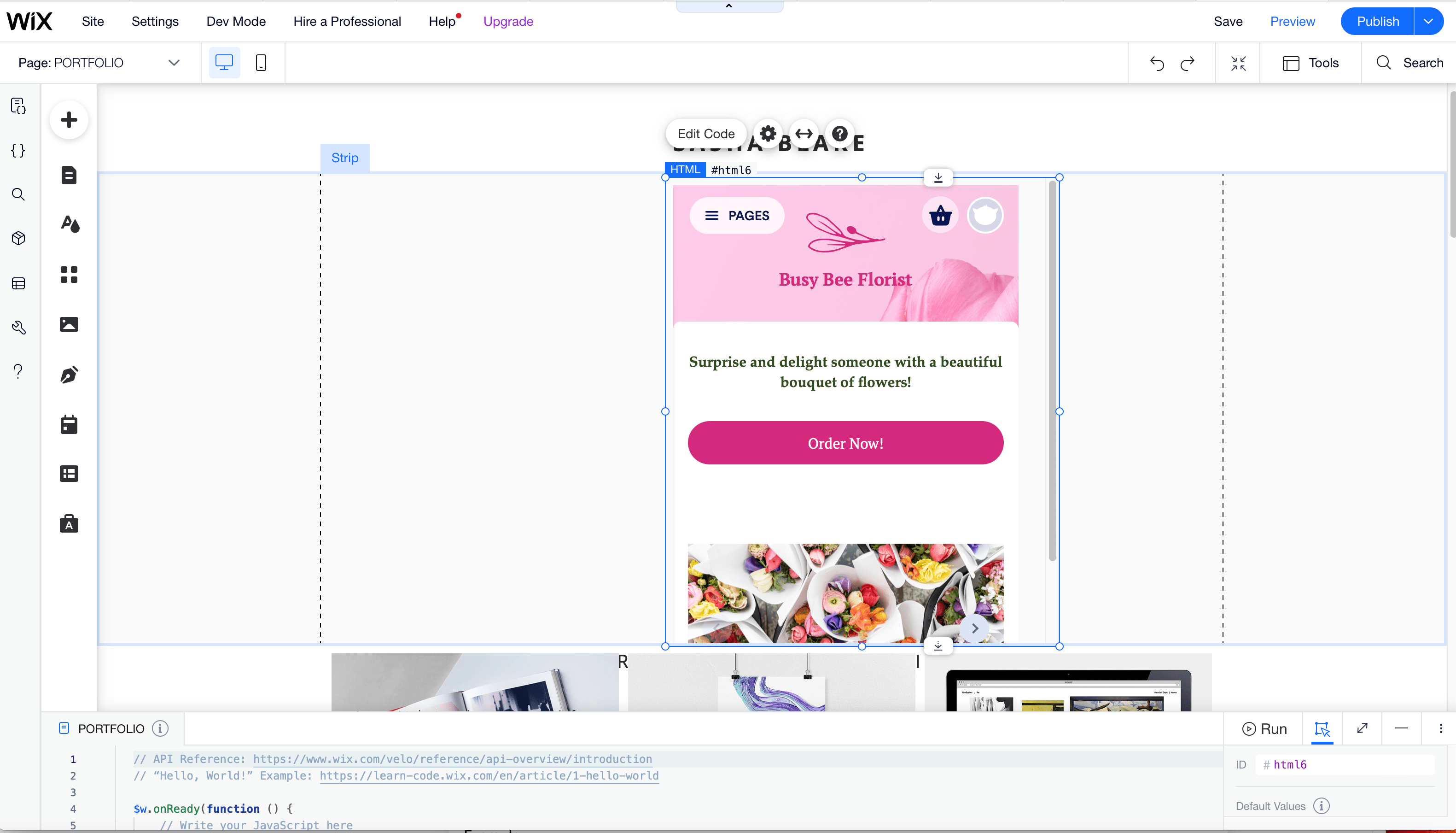The image size is (1456, 833).
Task: Open the Publish dropdown arrow
Action: tap(1428, 21)
